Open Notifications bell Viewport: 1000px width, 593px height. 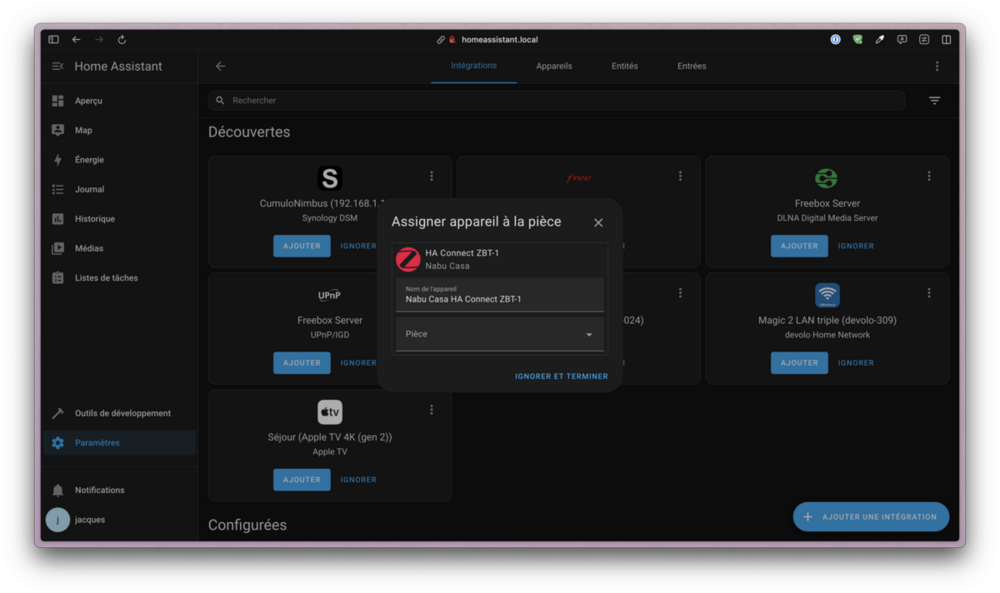pos(58,490)
